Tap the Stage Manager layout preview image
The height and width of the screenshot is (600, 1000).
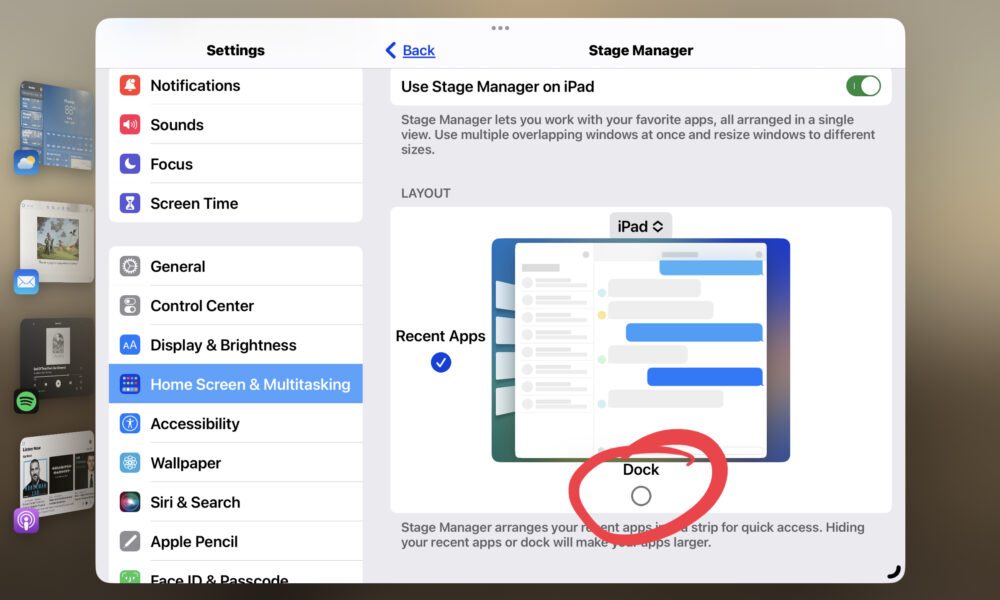click(x=641, y=350)
